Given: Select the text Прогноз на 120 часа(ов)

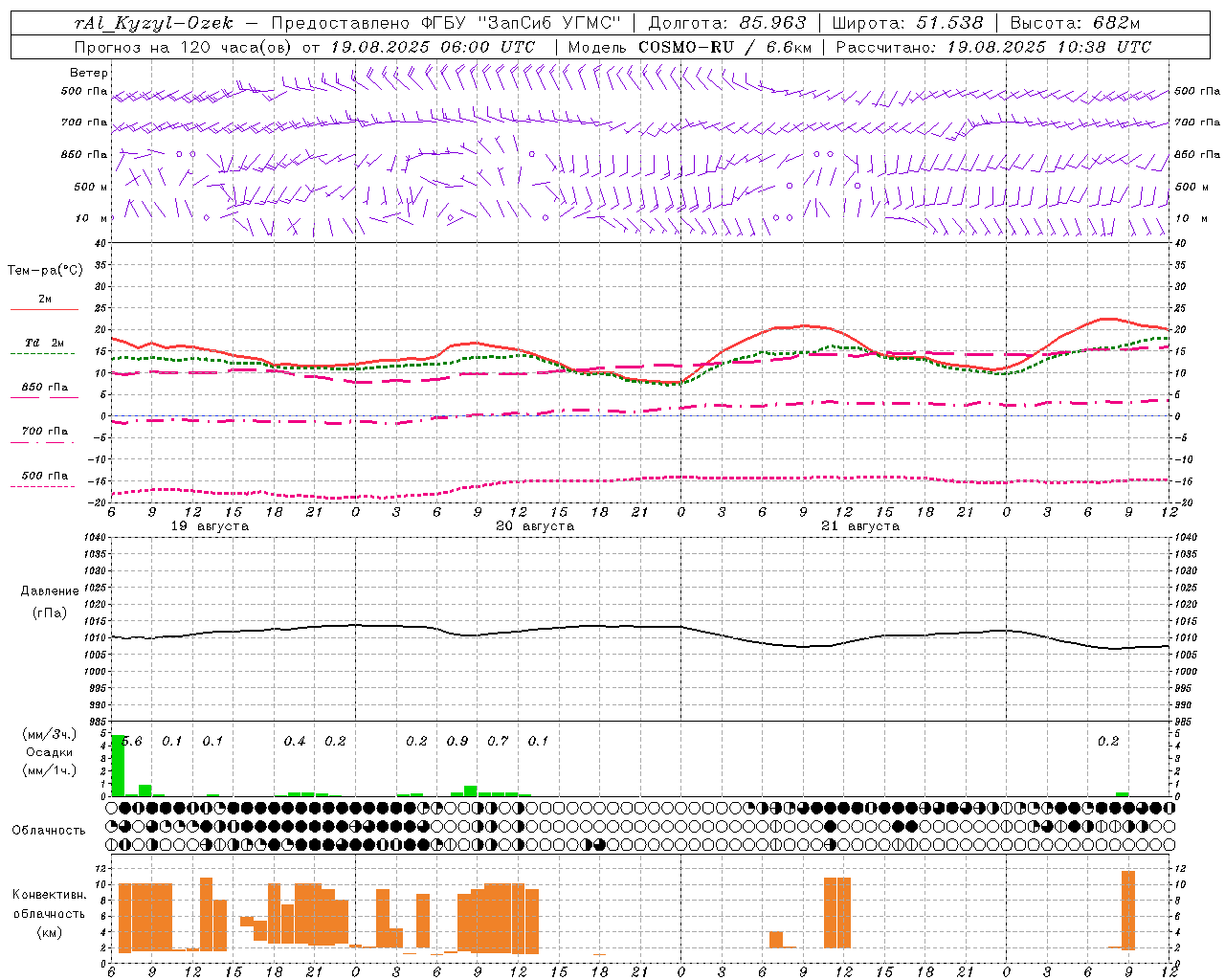Looking at the screenshot, I should (x=185, y=47).
